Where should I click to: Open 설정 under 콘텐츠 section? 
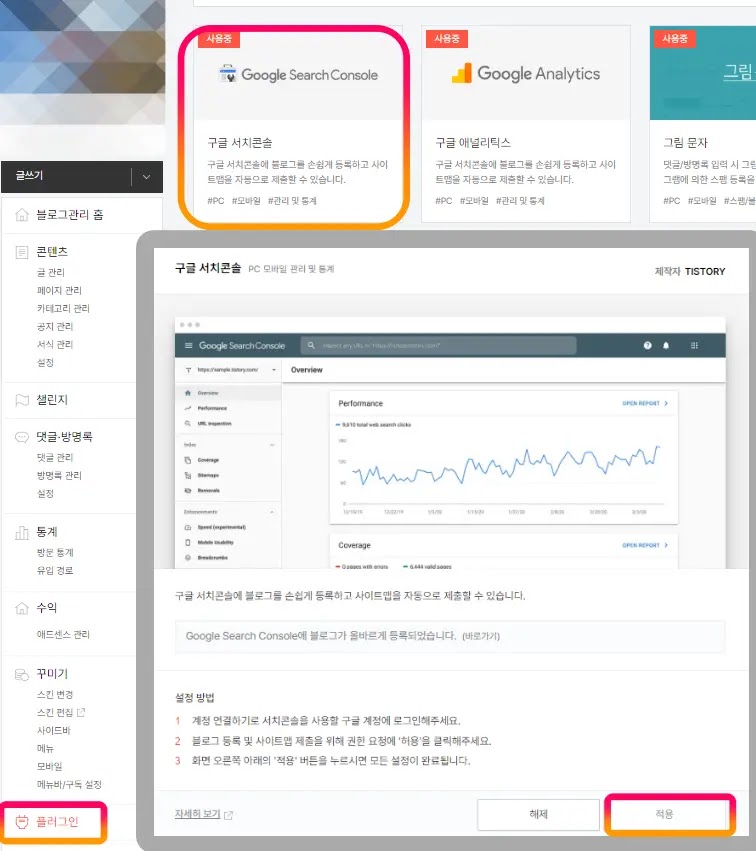tap(45, 362)
